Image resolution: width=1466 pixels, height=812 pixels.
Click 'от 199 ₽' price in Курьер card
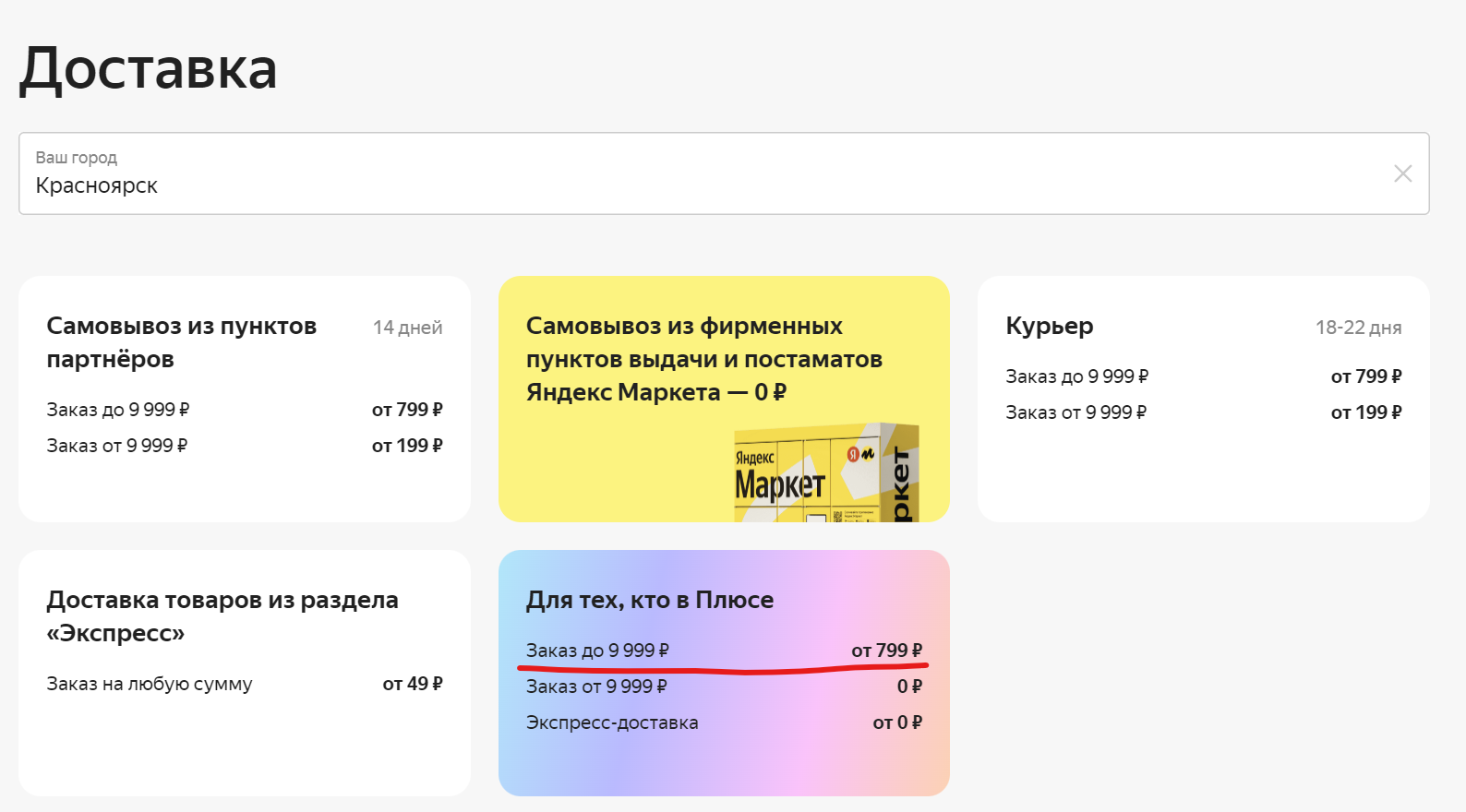click(1366, 412)
